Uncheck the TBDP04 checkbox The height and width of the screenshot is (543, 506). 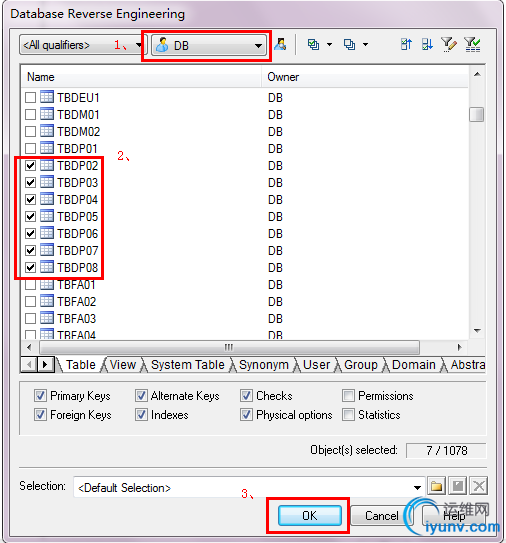[30, 199]
